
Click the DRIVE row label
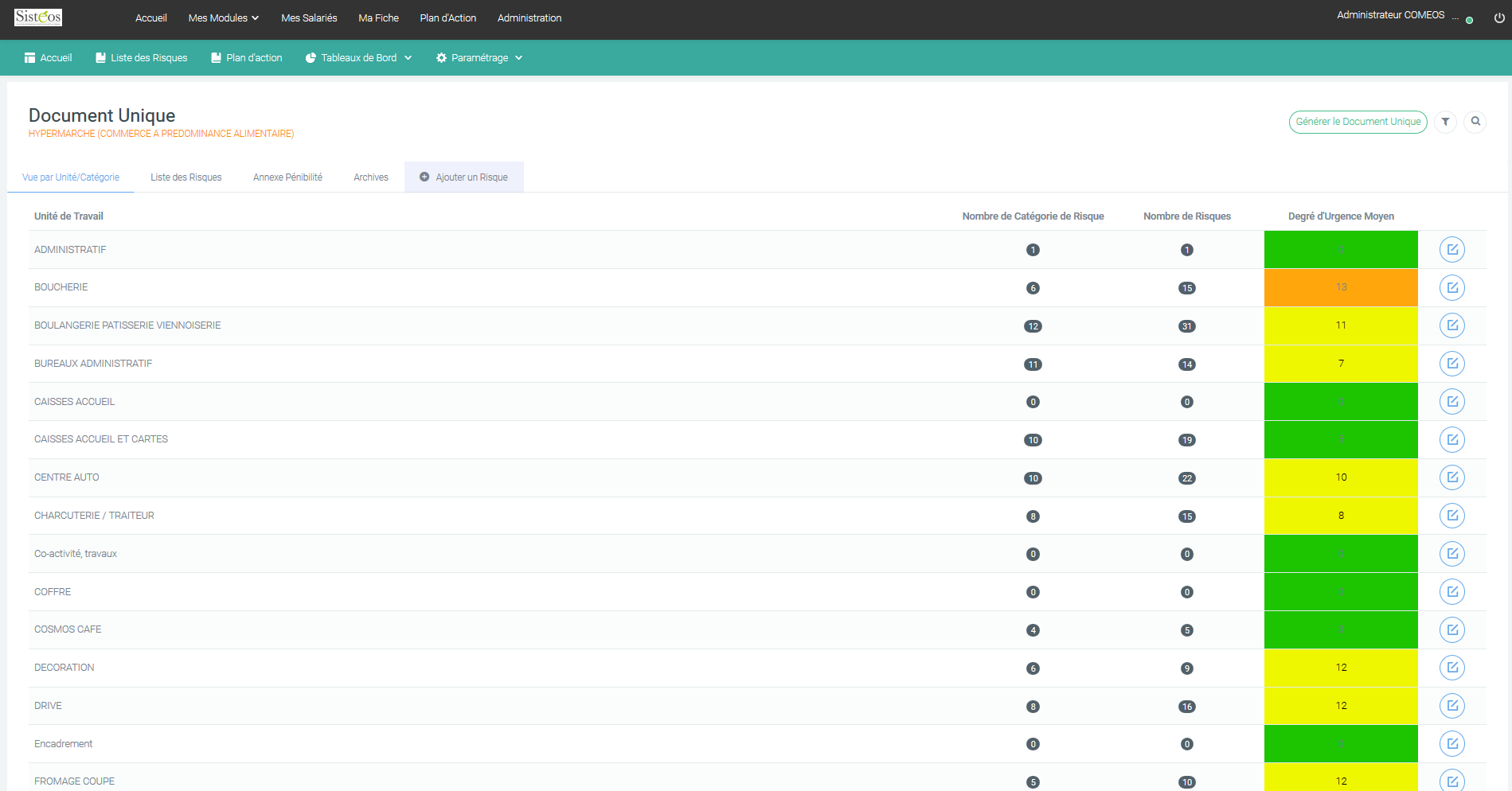(48, 706)
